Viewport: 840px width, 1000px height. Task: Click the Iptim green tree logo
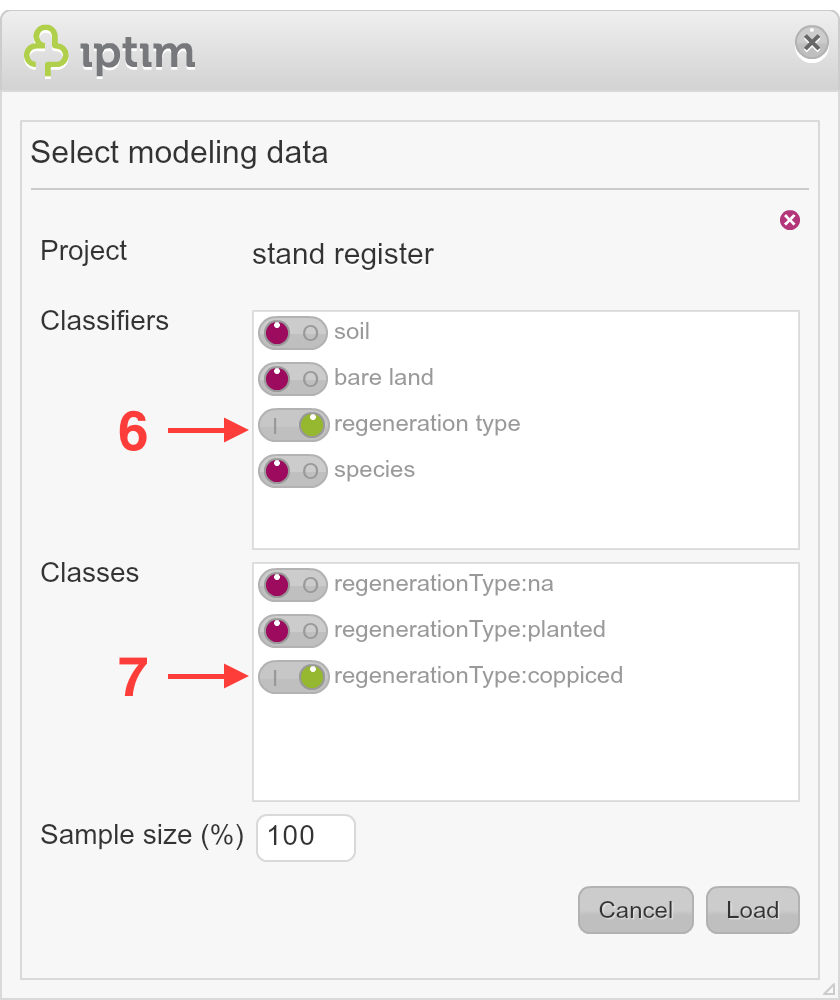pos(46,51)
